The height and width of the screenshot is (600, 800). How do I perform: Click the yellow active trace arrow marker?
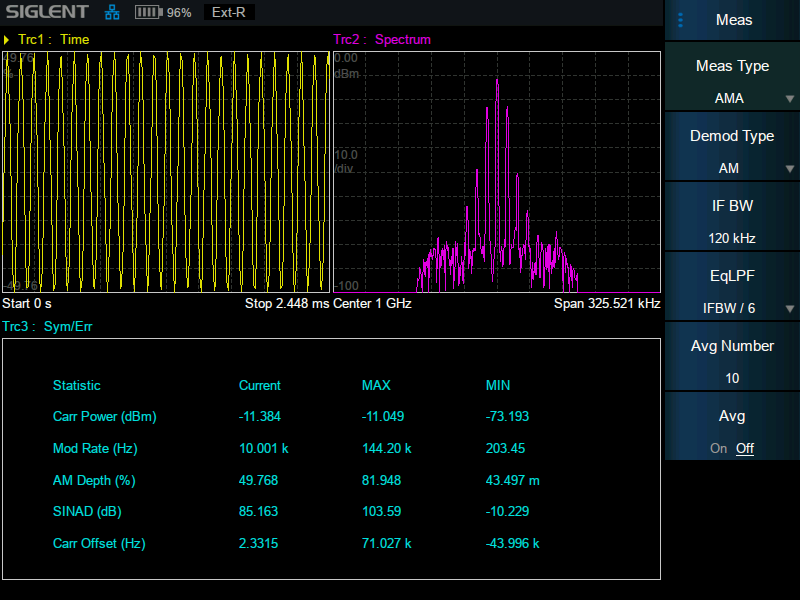7,40
